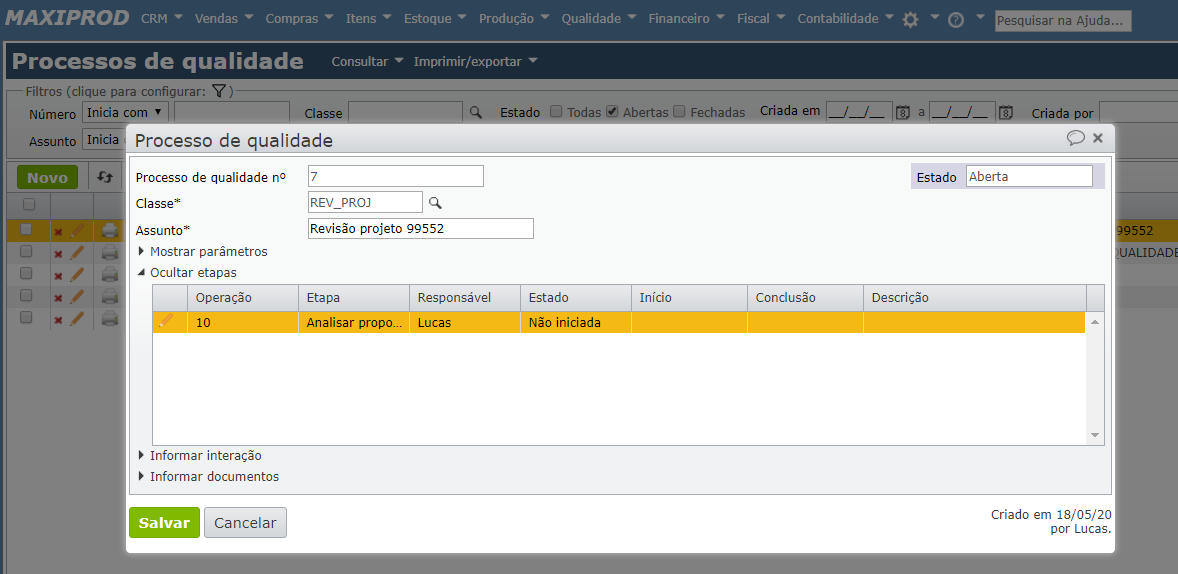Screen dimensions: 1178x574
Task: Open the Contabilidade menu
Action: 845,19
